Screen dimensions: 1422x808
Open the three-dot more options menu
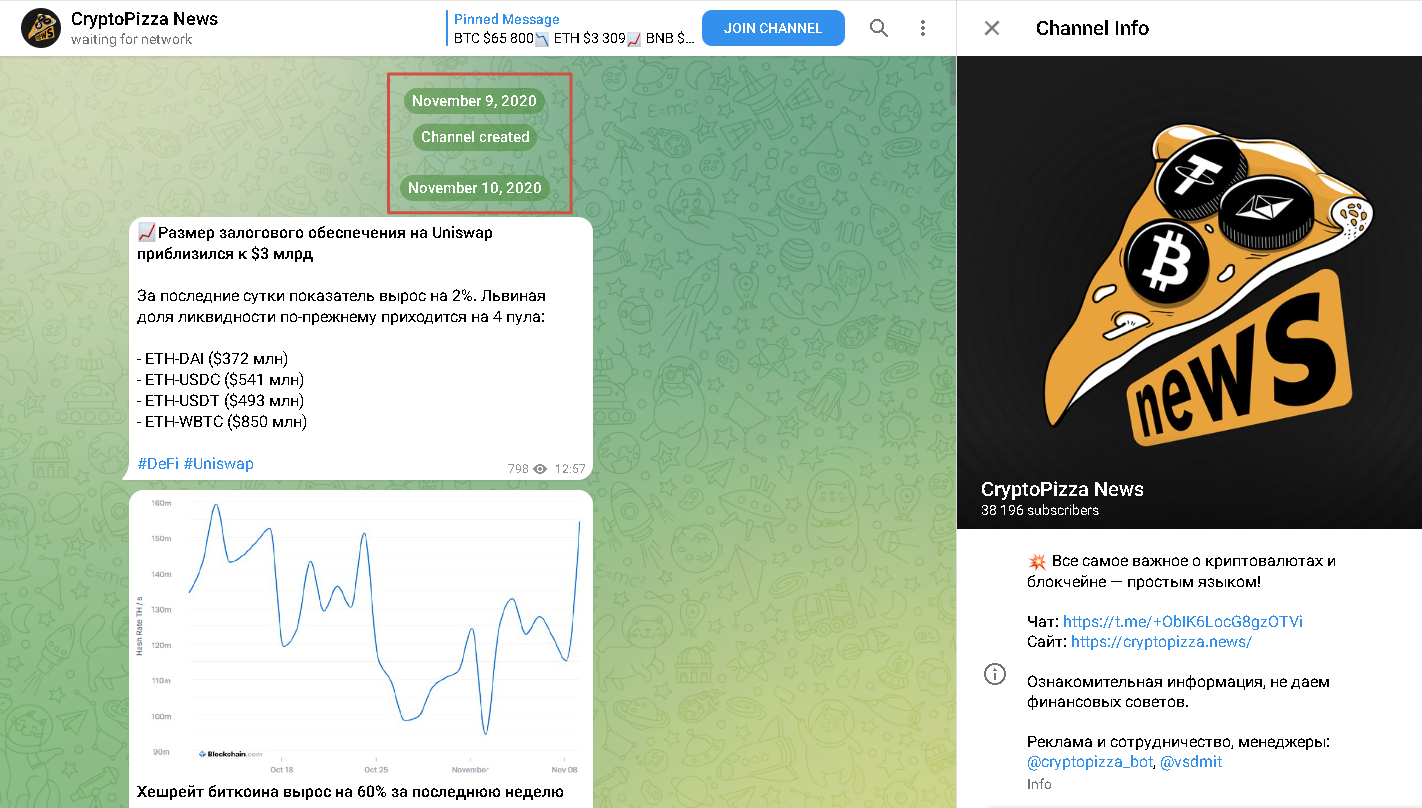tap(923, 28)
